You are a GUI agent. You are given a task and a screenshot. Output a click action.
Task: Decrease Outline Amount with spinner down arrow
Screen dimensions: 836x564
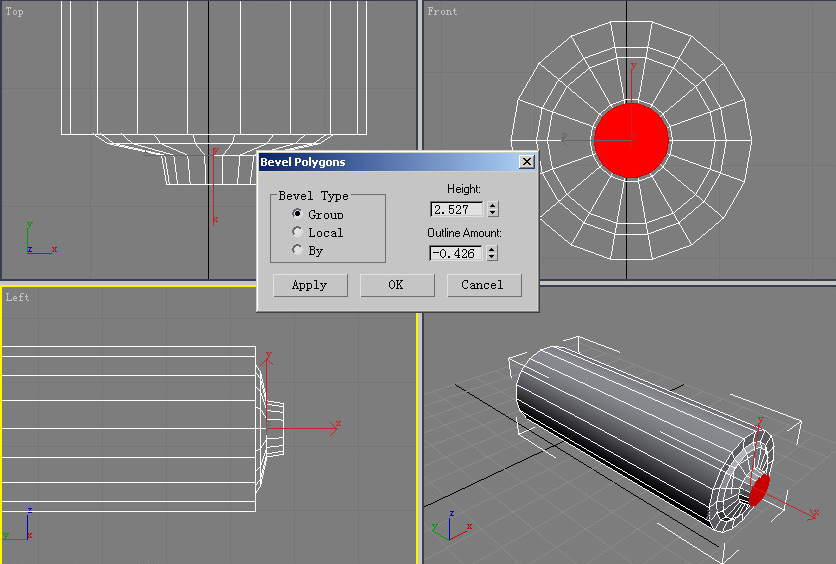(492, 257)
